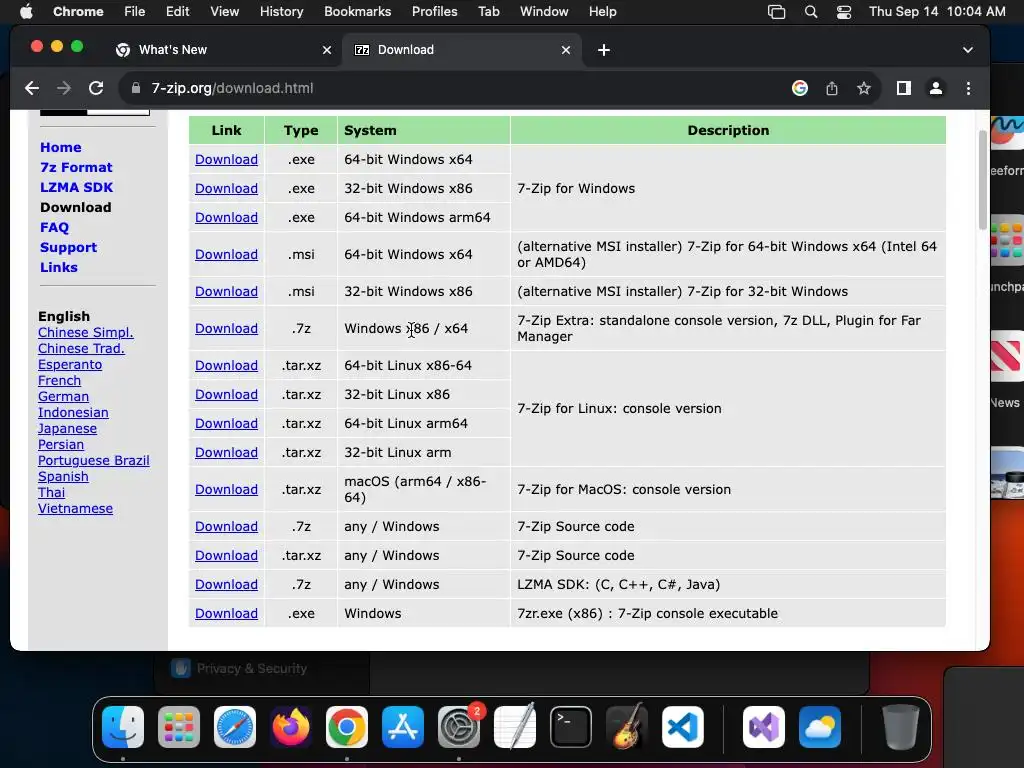Open App Store from the Dock

(x=402, y=727)
